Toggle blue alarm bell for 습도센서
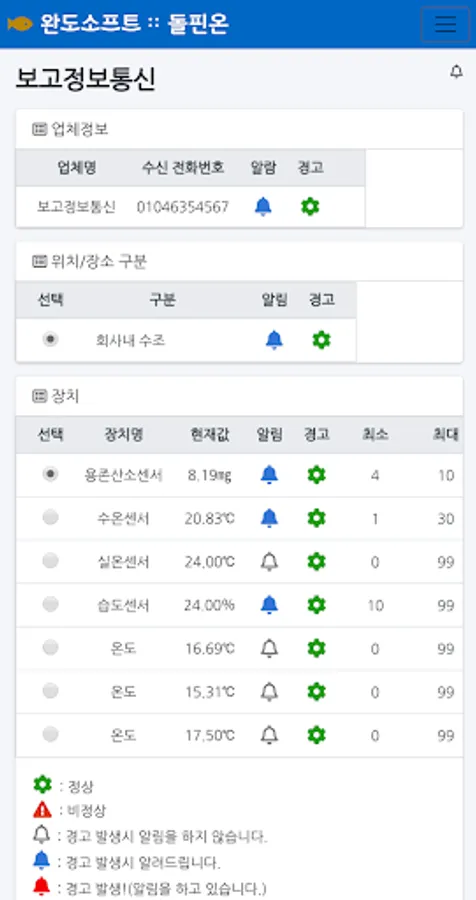The image size is (476, 900). 269,605
